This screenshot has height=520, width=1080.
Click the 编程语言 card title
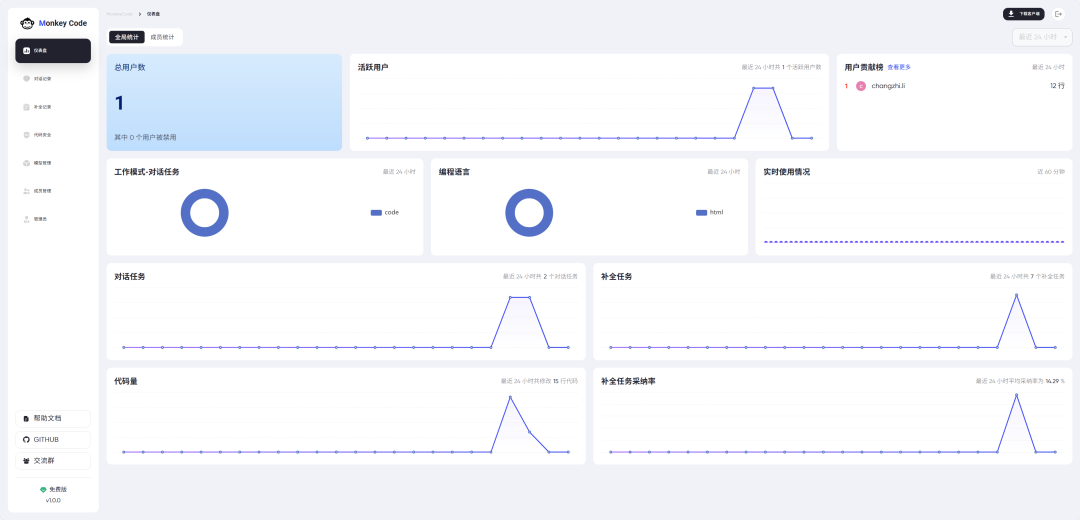click(455, 171)
